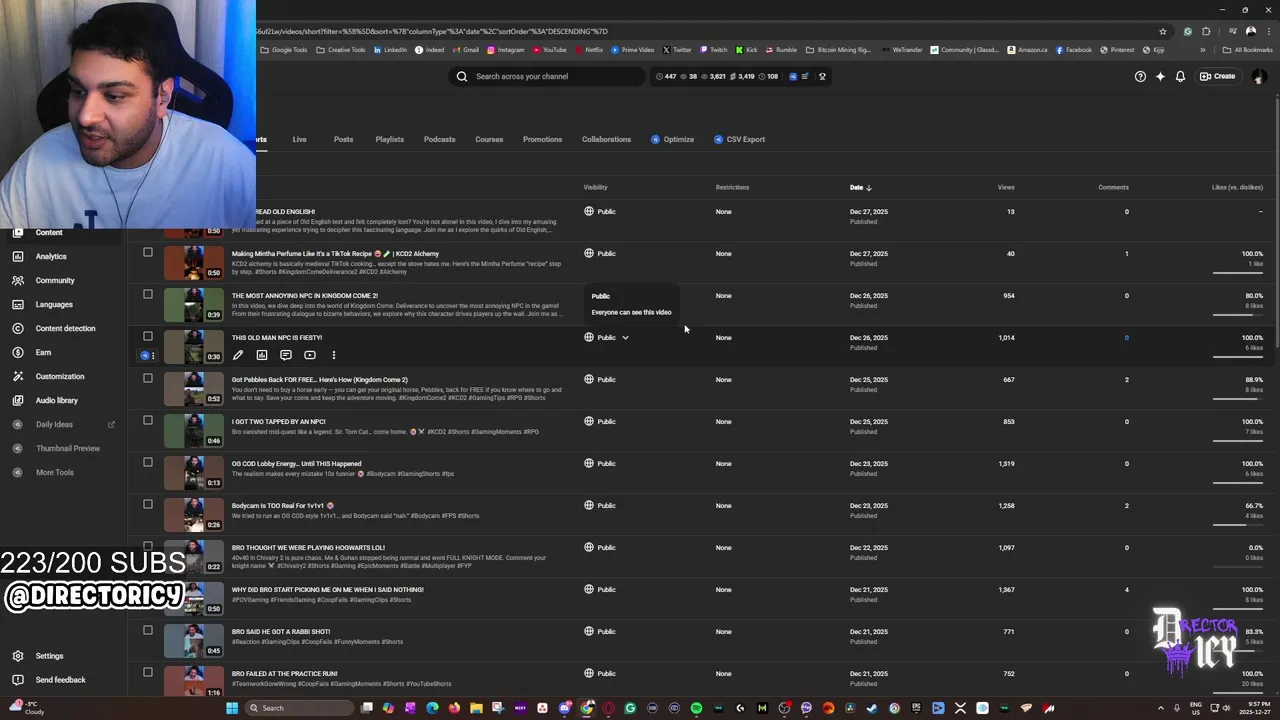This screenshot has width=1280, height=720.
Task: Open comments icon for THIS OLD MAN NPC
Action: click(x=286, y=355)
